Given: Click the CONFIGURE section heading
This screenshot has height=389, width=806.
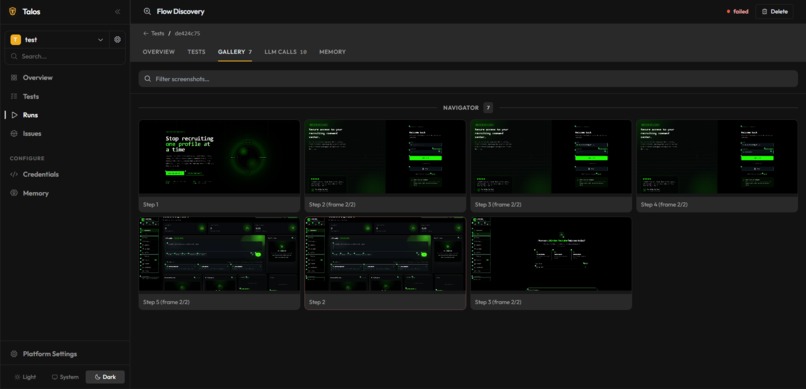Looking at the screenshot, I should [x=27, y=158].
